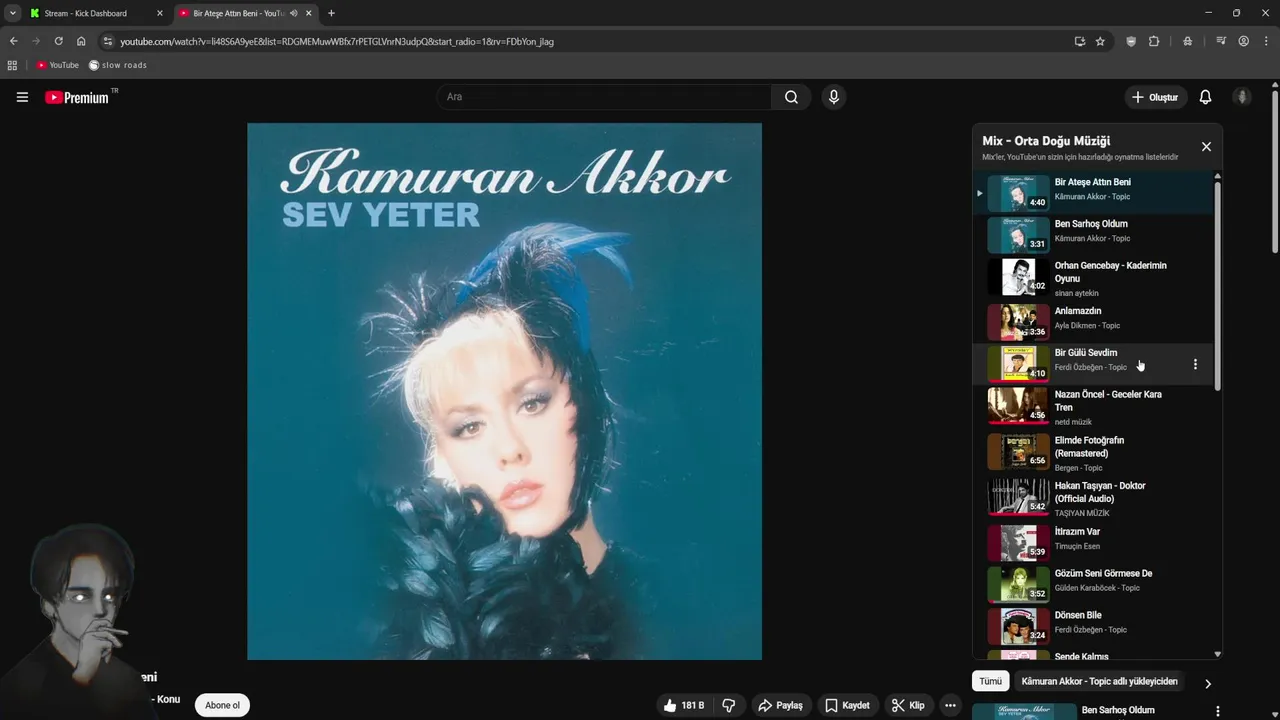Focus the Ara search input field
Image resolution: width=1280 pixels, height=720 pixels.
pyautogui.click(x=604, y=97)
